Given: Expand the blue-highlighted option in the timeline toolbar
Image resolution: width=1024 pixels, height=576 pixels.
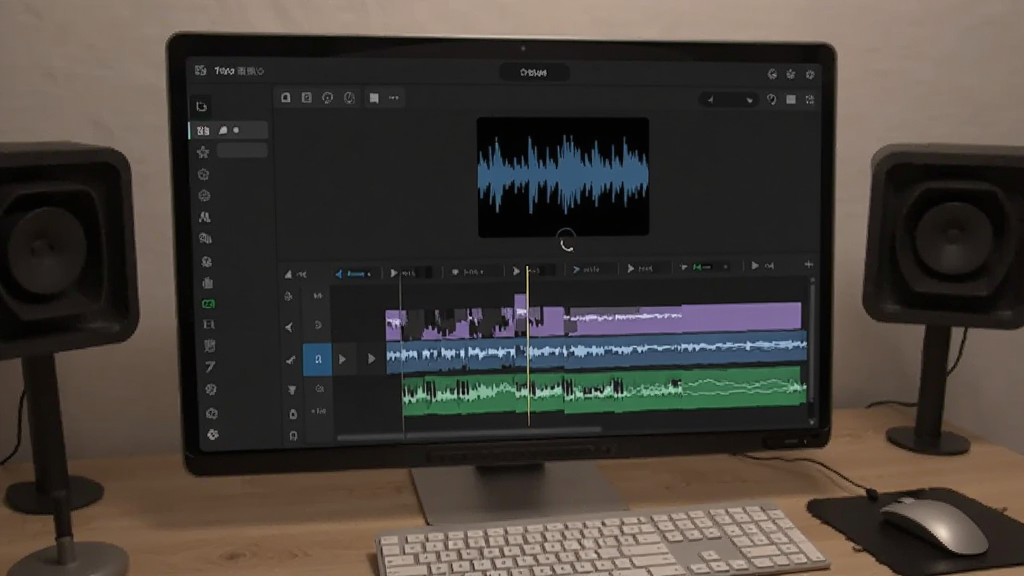Looking at the screenshot, I should pos(353,274).
